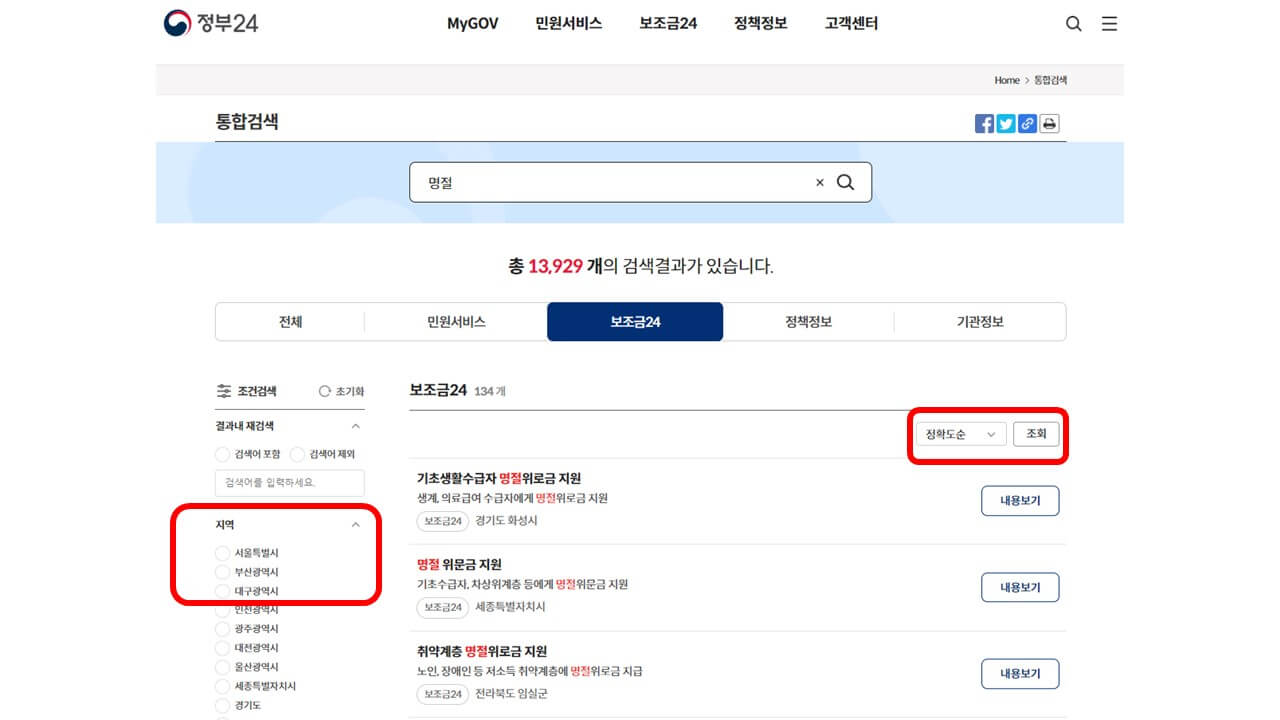This screenshot has height=720, width=1280.
Task: Click 조회 to apply the sort order
Action: tap(1036, 434)
